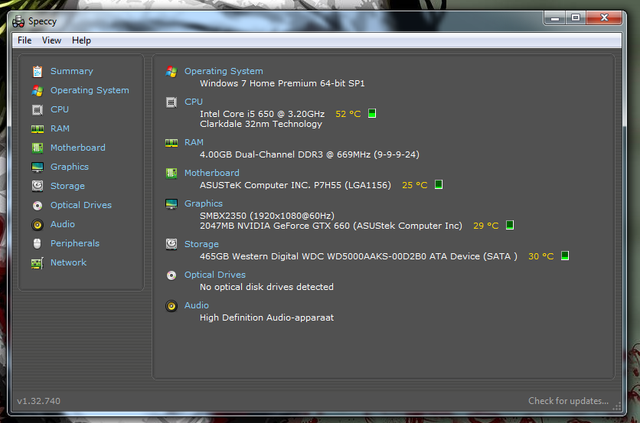Click the Operating System Windows flag sidebar icon
Image resolution: width=640 pixels, height=423 pixels.
(37, 91)
